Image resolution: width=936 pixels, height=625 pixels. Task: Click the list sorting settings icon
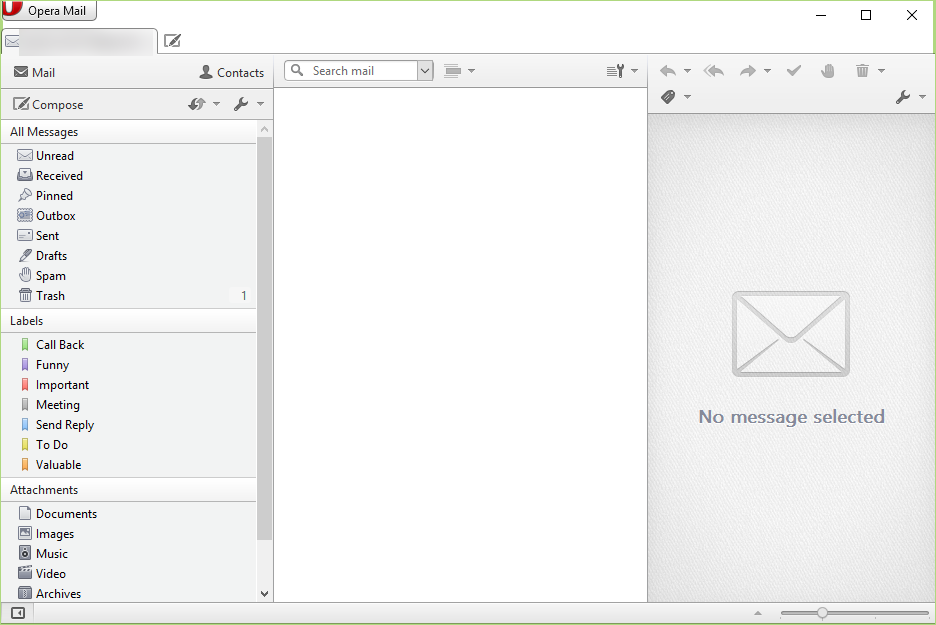point(615,70)
